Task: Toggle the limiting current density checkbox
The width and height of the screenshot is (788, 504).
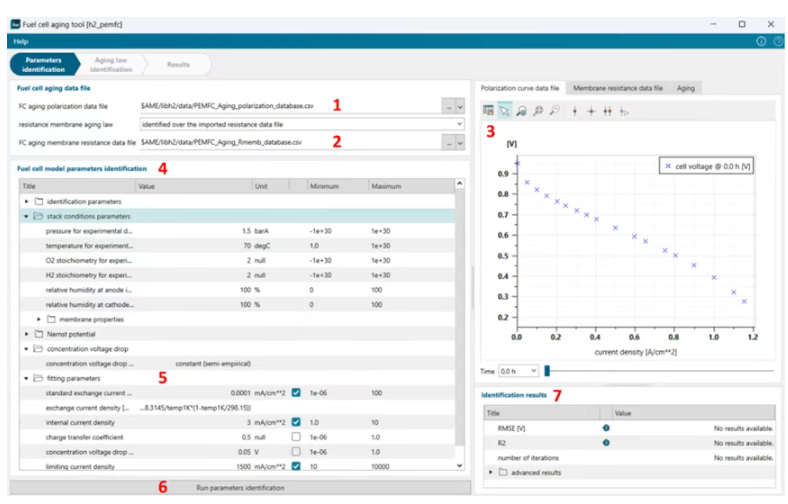Action: (x=296, y=466)
